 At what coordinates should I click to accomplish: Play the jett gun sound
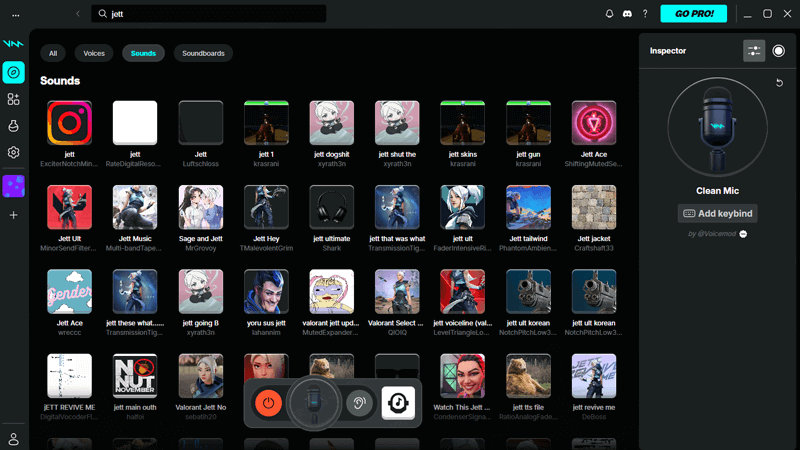[529, 123]
